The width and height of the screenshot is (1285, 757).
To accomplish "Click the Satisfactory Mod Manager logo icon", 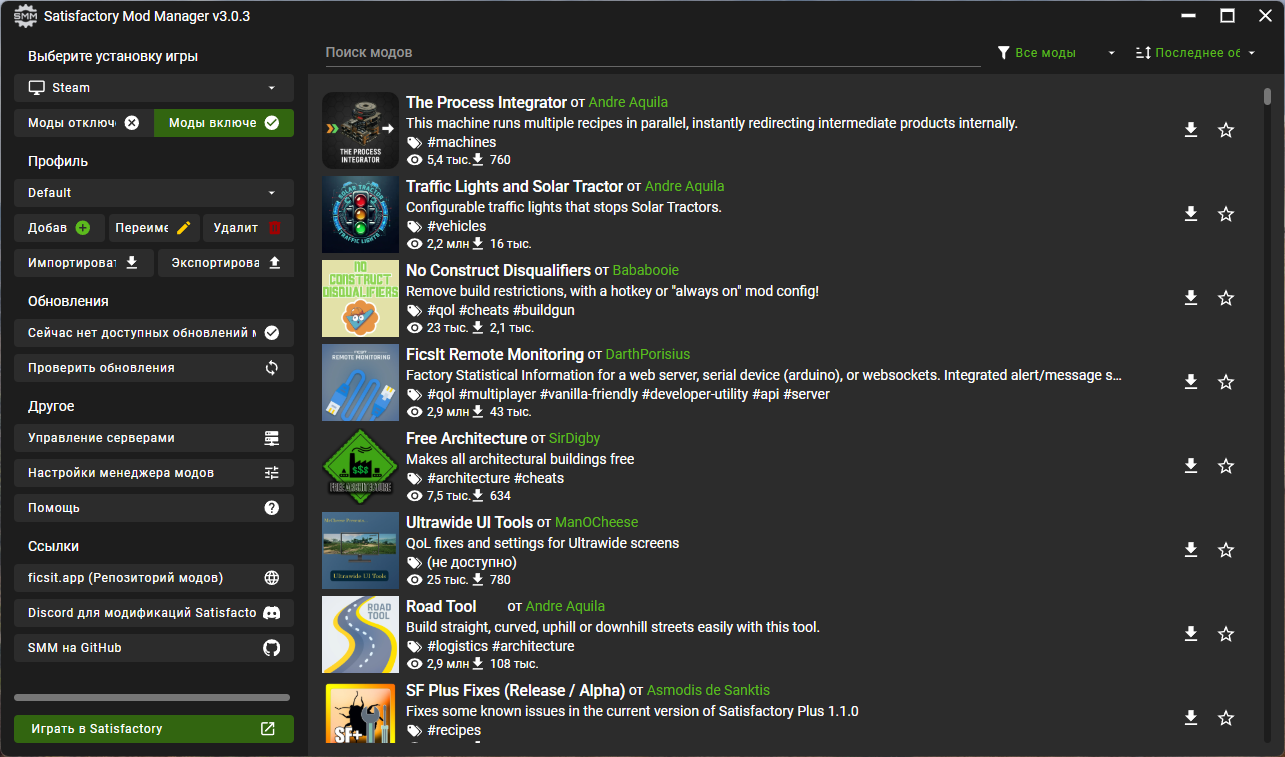I will (25, 17).
